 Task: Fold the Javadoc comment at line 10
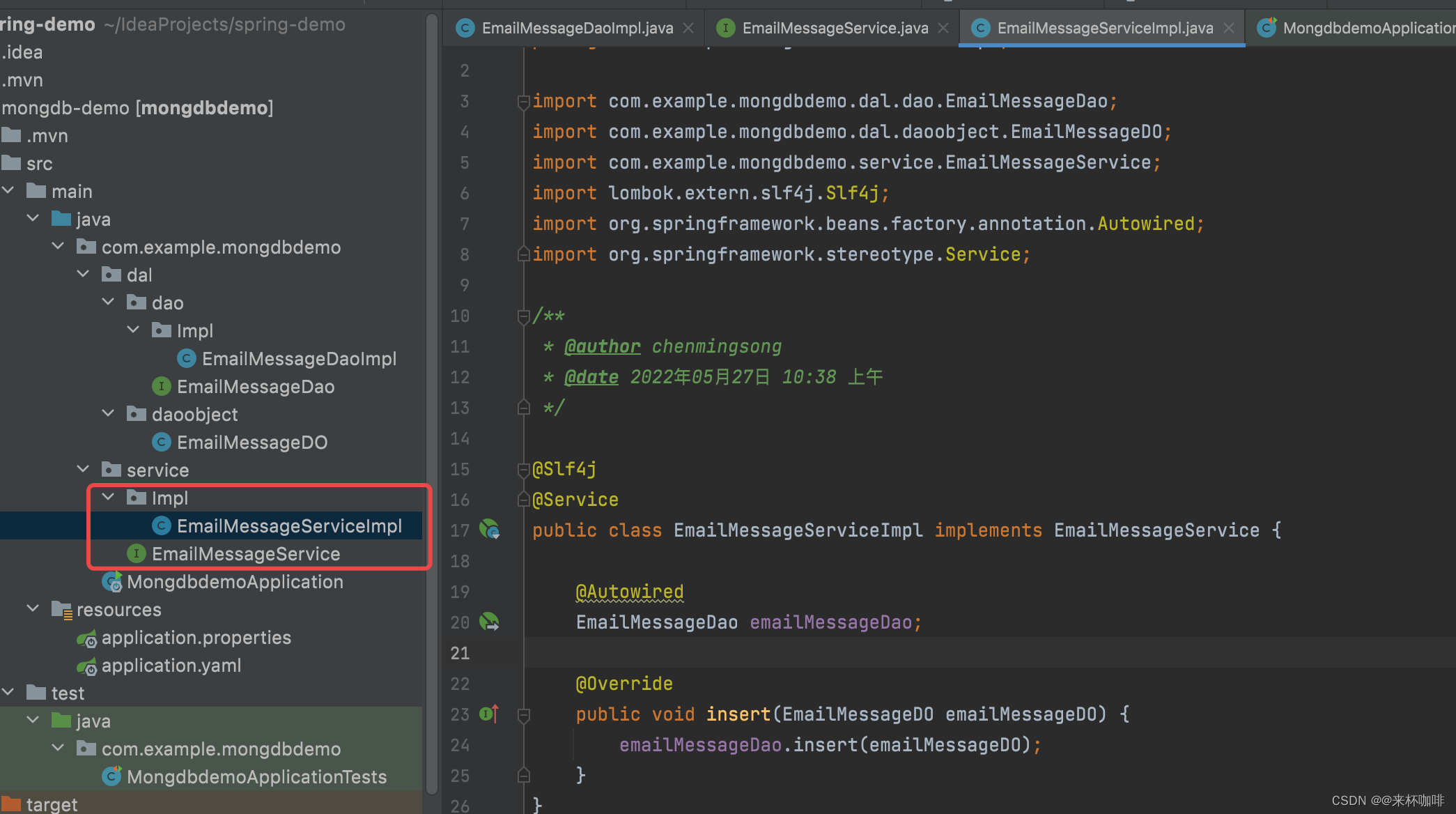tap(524, 316)
